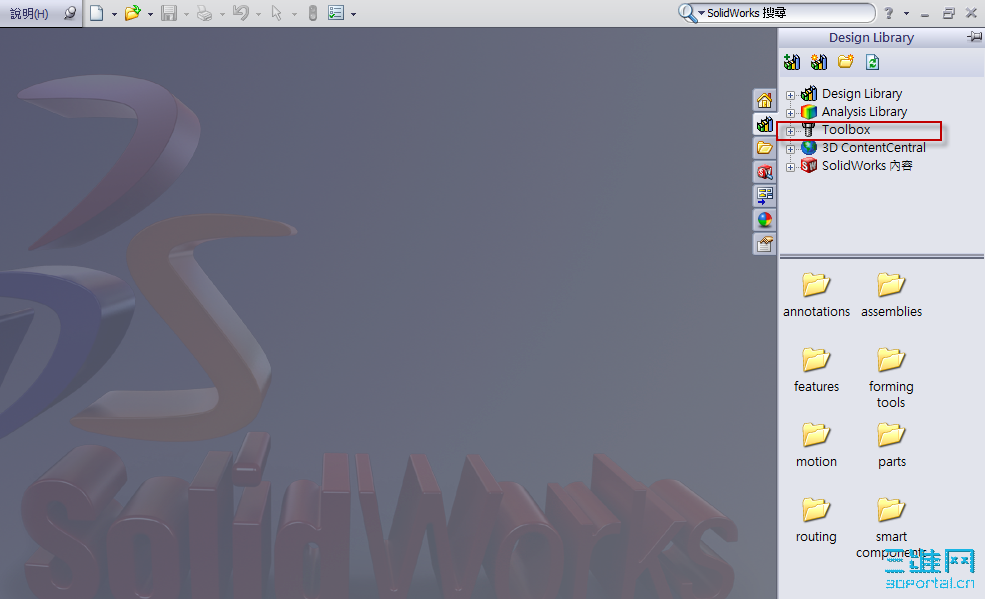Image resolution: width=985 pixels, height=599 pixels.
Task: Expand the Toolbox tree node
Action: click(x=790, y=131)
